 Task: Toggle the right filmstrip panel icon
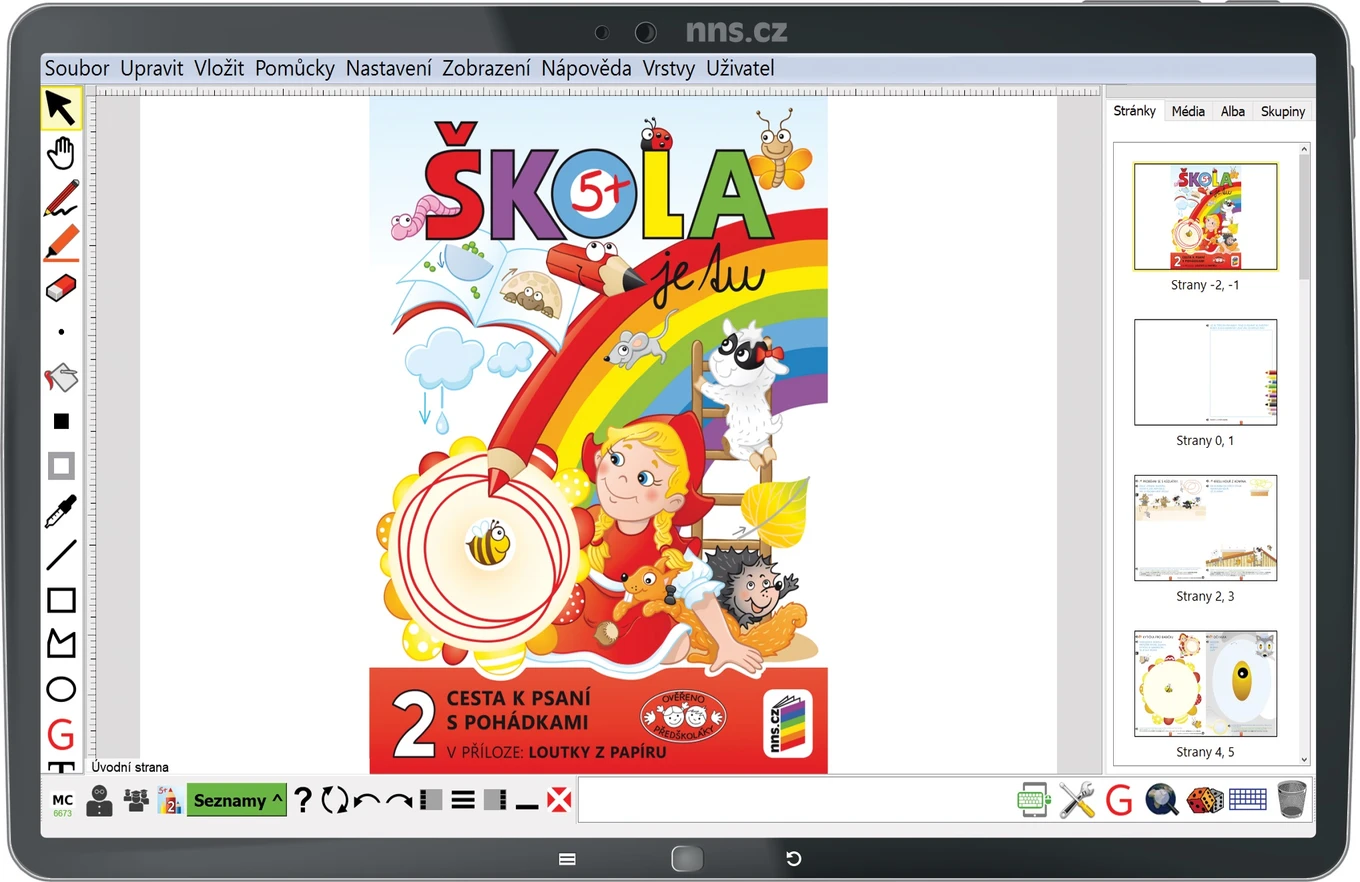[x=495, y=800]
